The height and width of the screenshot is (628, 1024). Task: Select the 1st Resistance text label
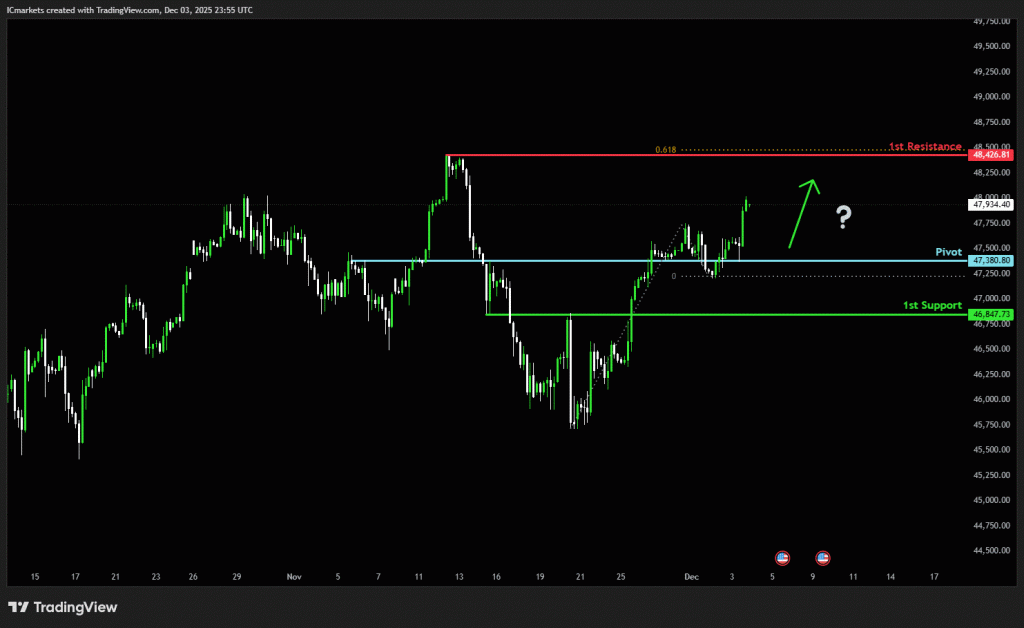[x=925, y=146]
